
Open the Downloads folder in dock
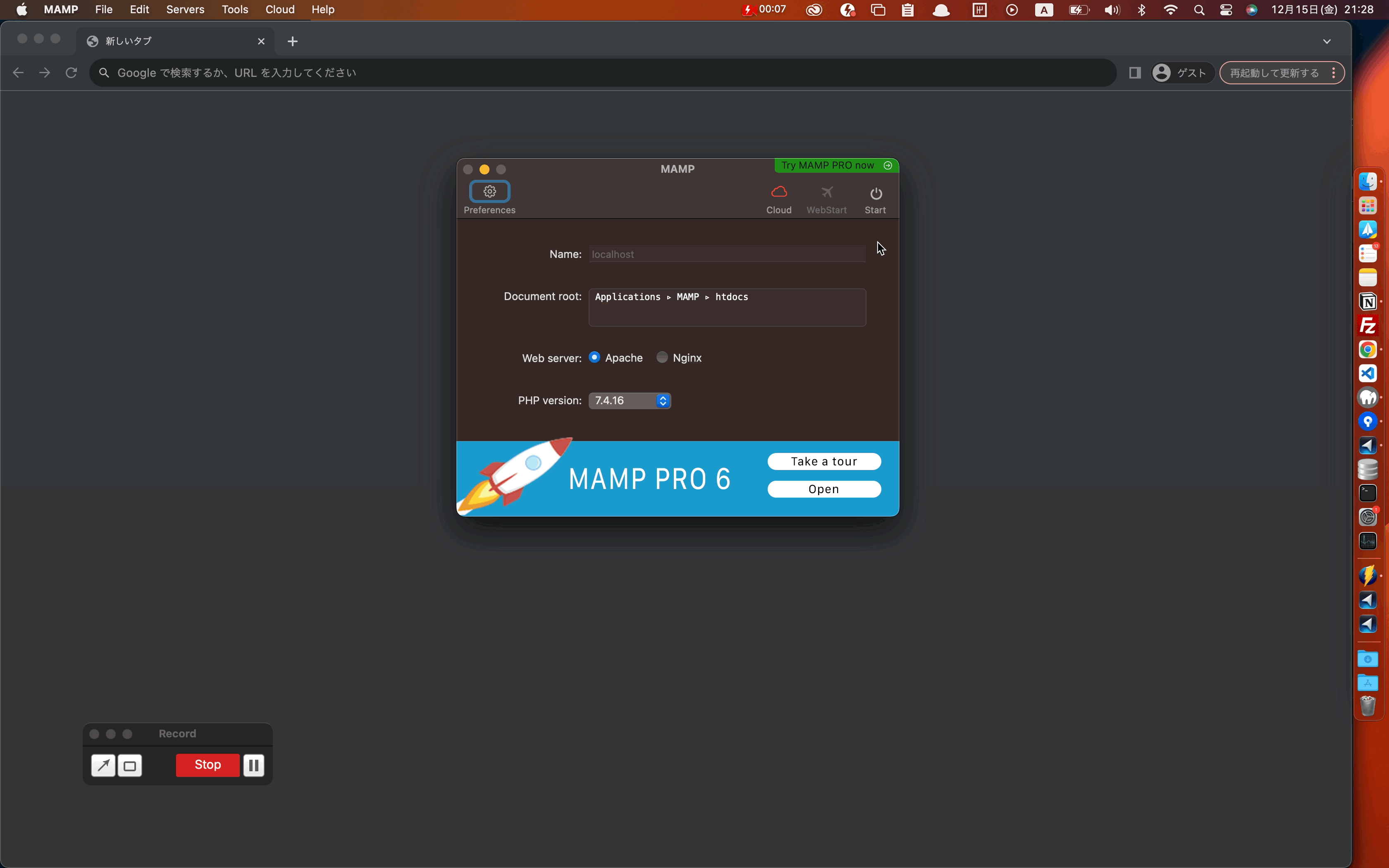point(1368,658)
